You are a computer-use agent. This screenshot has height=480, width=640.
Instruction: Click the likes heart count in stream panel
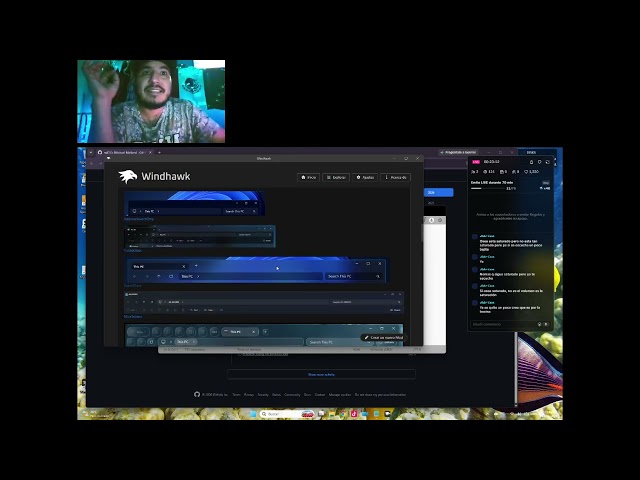[531, 172]
